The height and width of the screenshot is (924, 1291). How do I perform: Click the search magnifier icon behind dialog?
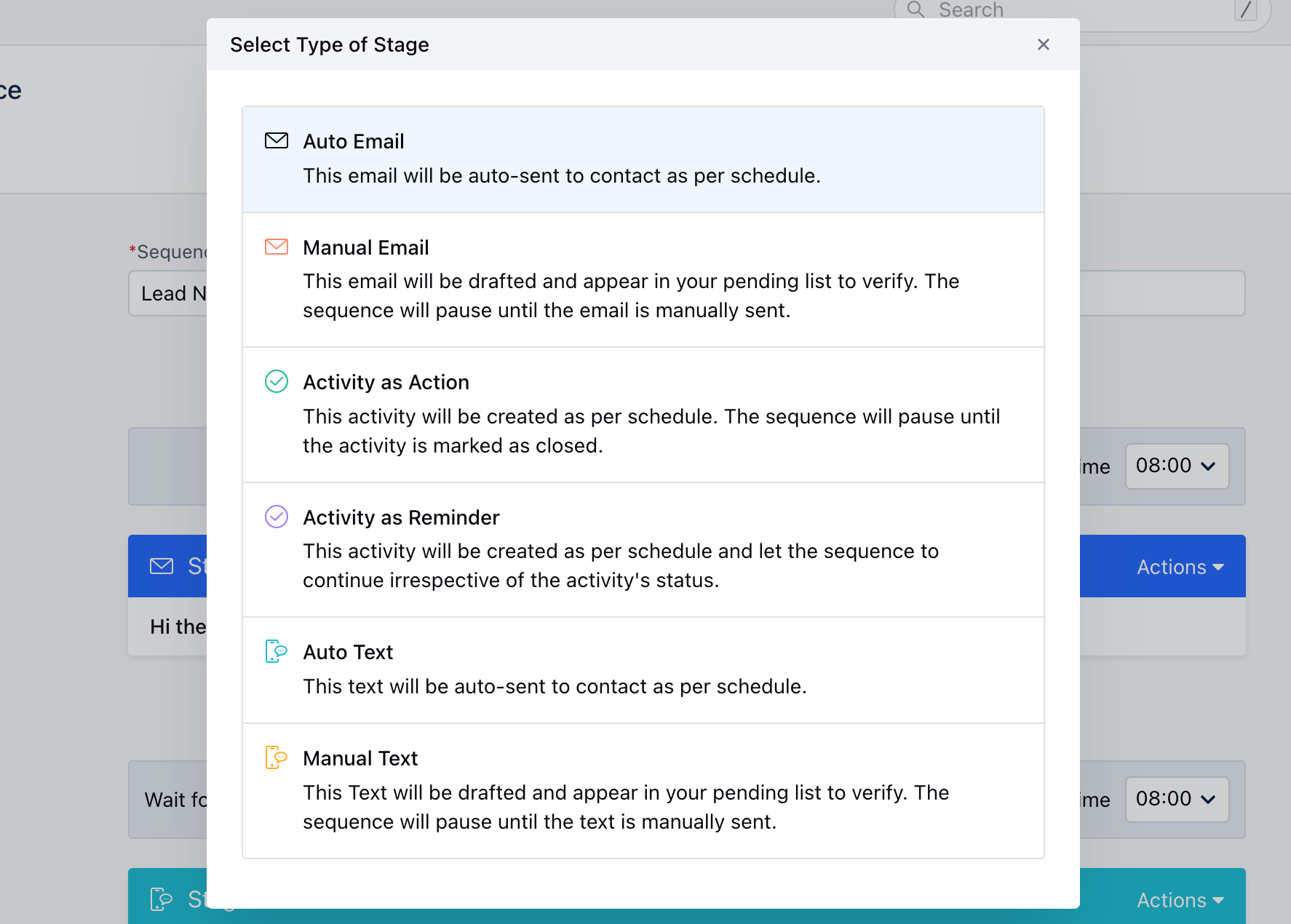tap(915, 9)
